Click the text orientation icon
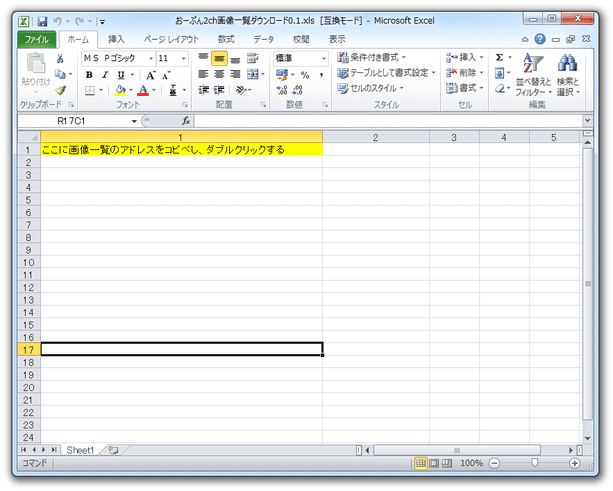Viewport: 613px width, 491px height. point(241,90)
